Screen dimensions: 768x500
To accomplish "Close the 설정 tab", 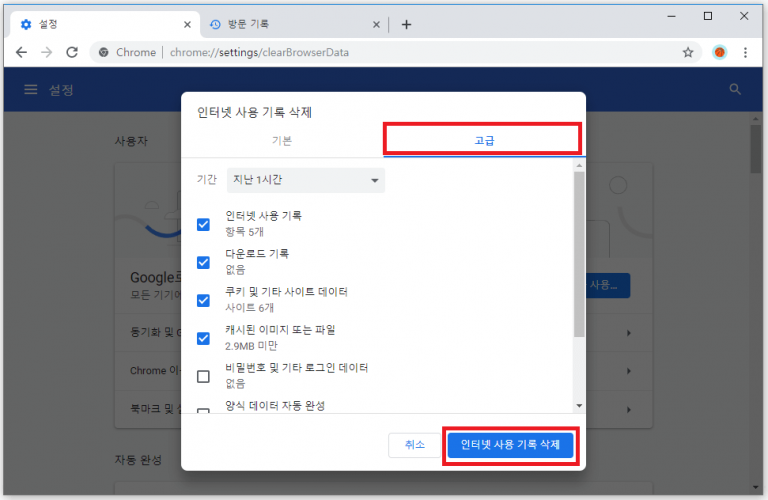I will [187, 24].
